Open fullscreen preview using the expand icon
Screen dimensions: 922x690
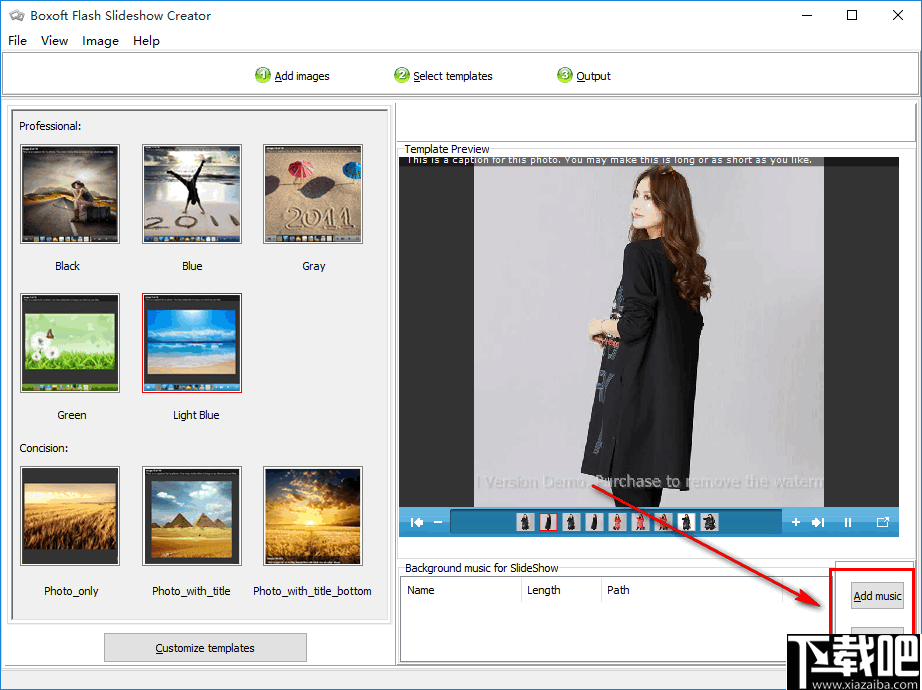882,522
